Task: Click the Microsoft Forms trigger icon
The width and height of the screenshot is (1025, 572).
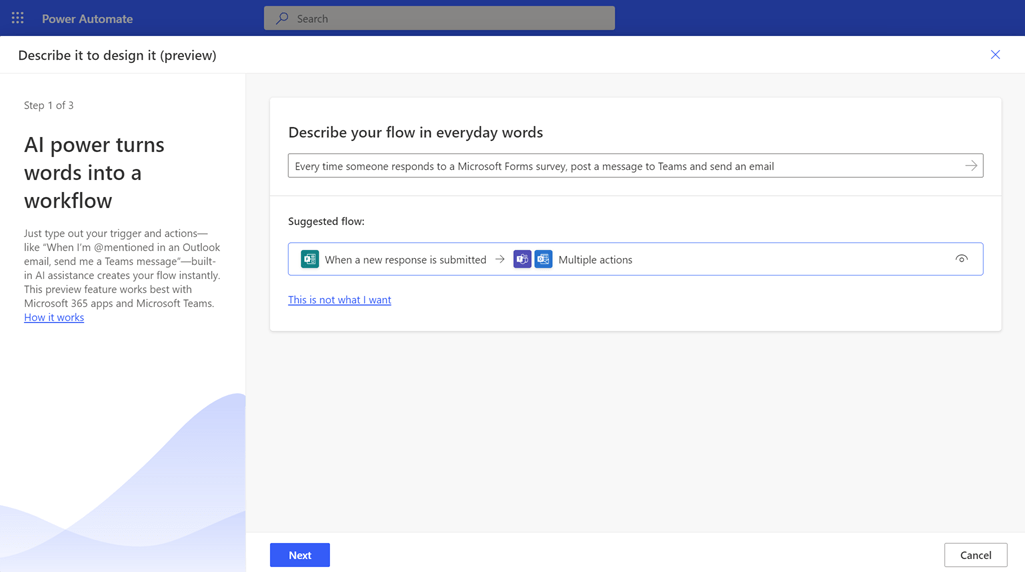Action: 310,259
